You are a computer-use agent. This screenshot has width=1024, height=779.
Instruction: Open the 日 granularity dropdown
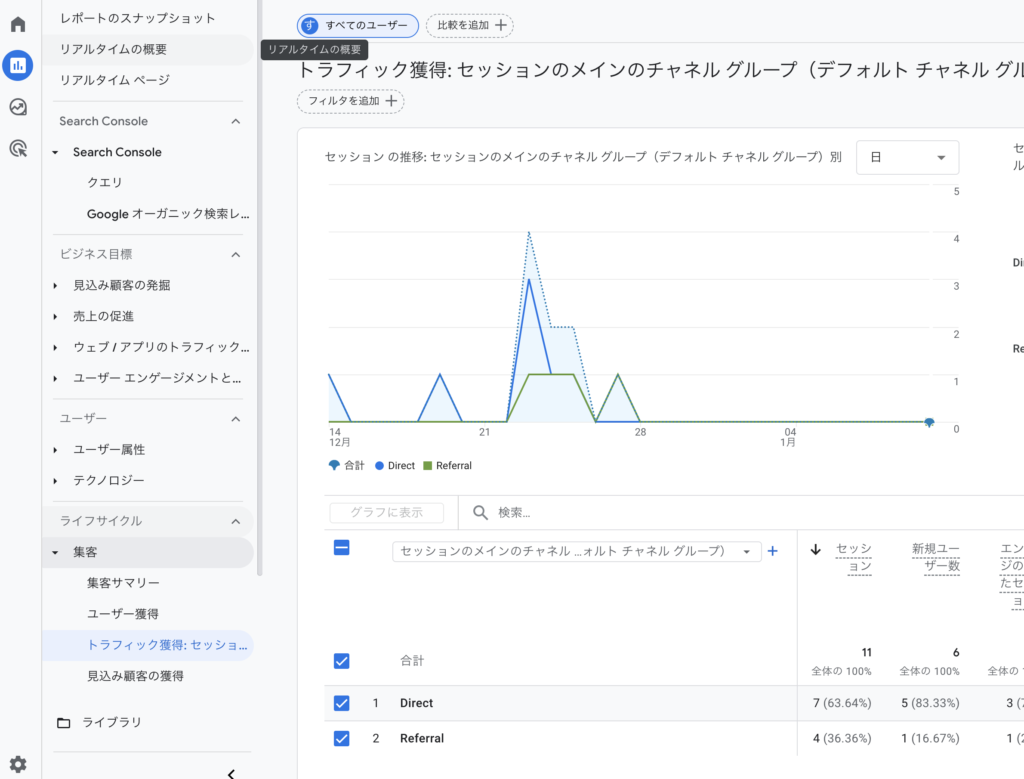click(x=907, y=158)
